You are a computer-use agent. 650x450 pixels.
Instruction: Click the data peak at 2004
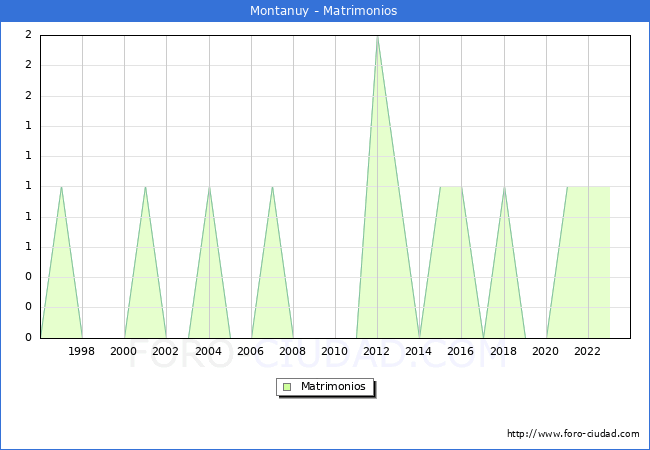click(209, 187)
